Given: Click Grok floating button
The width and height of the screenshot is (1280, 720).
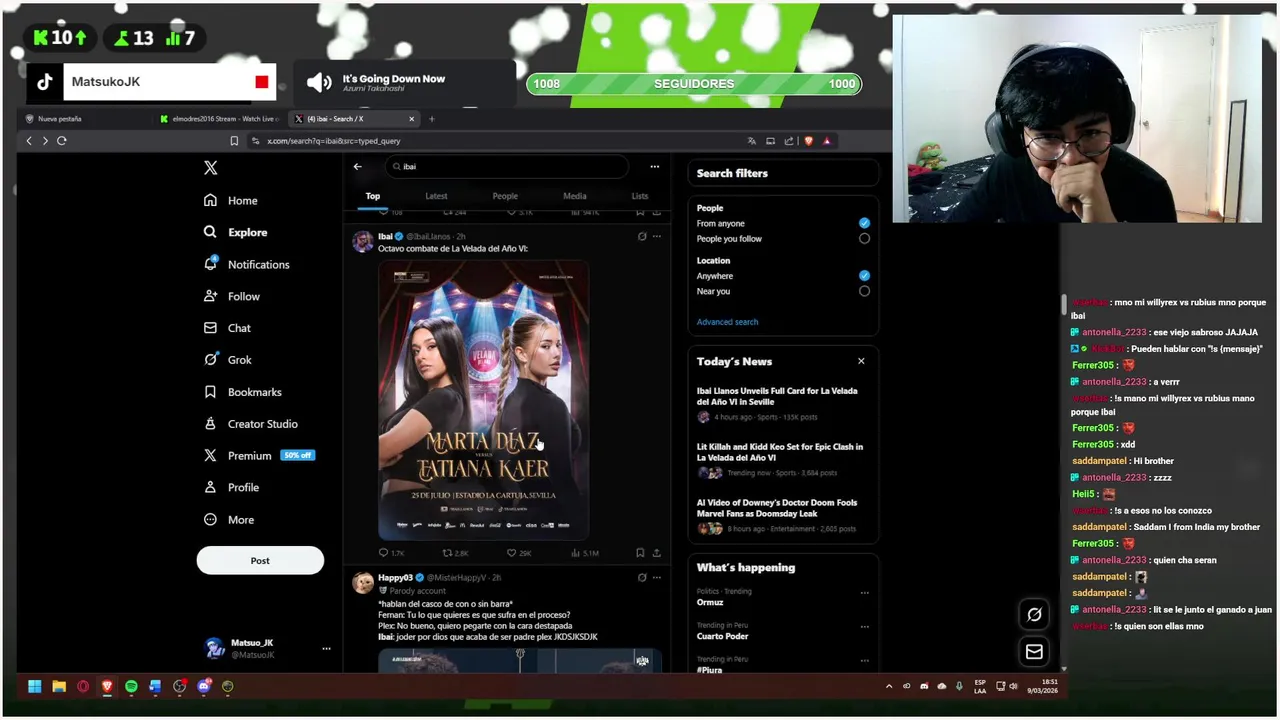Looking at the screenshot, I should point(1034,615).
